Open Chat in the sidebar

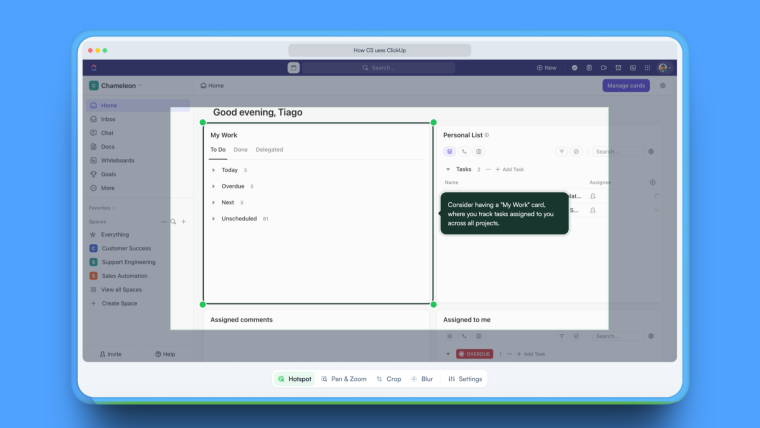coord(107,133)
